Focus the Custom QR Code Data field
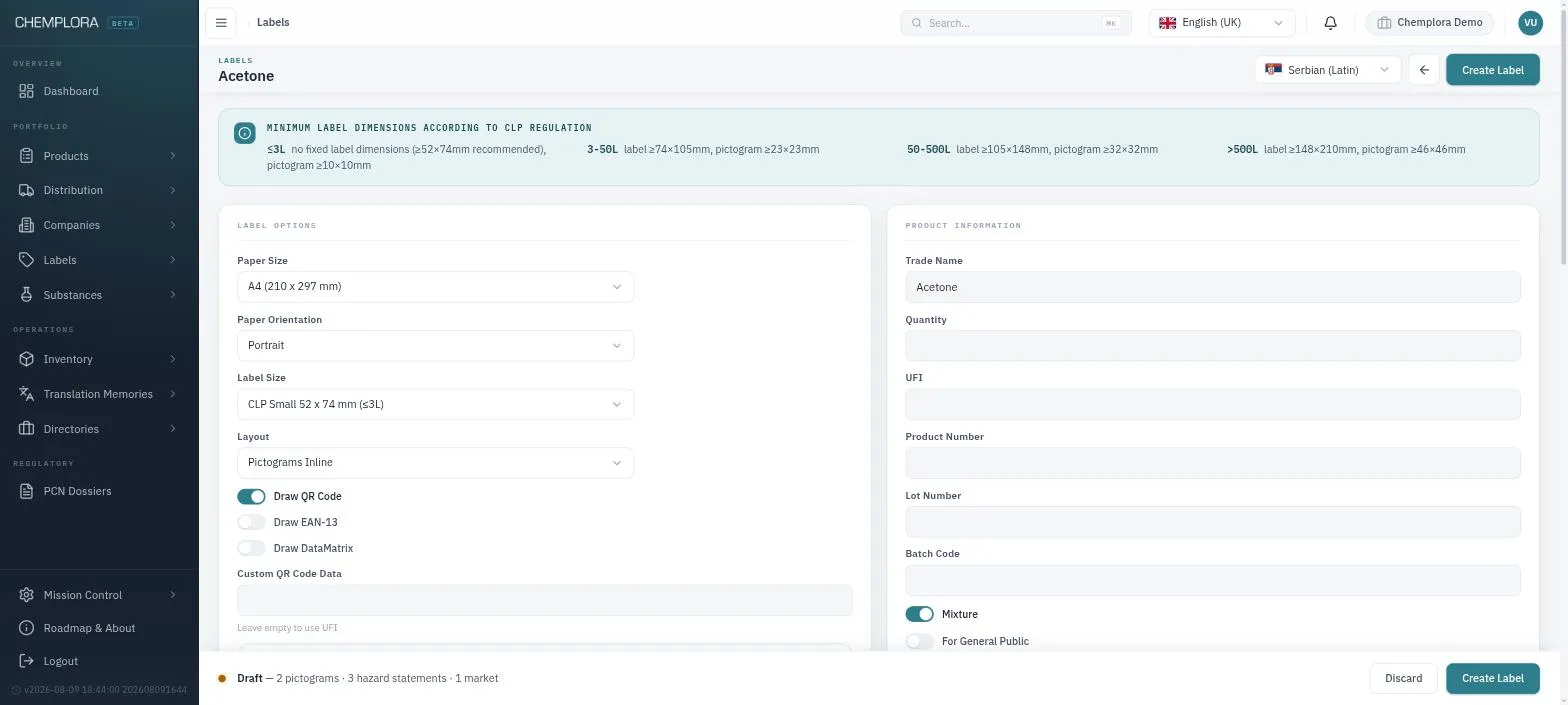 point(544,600)
